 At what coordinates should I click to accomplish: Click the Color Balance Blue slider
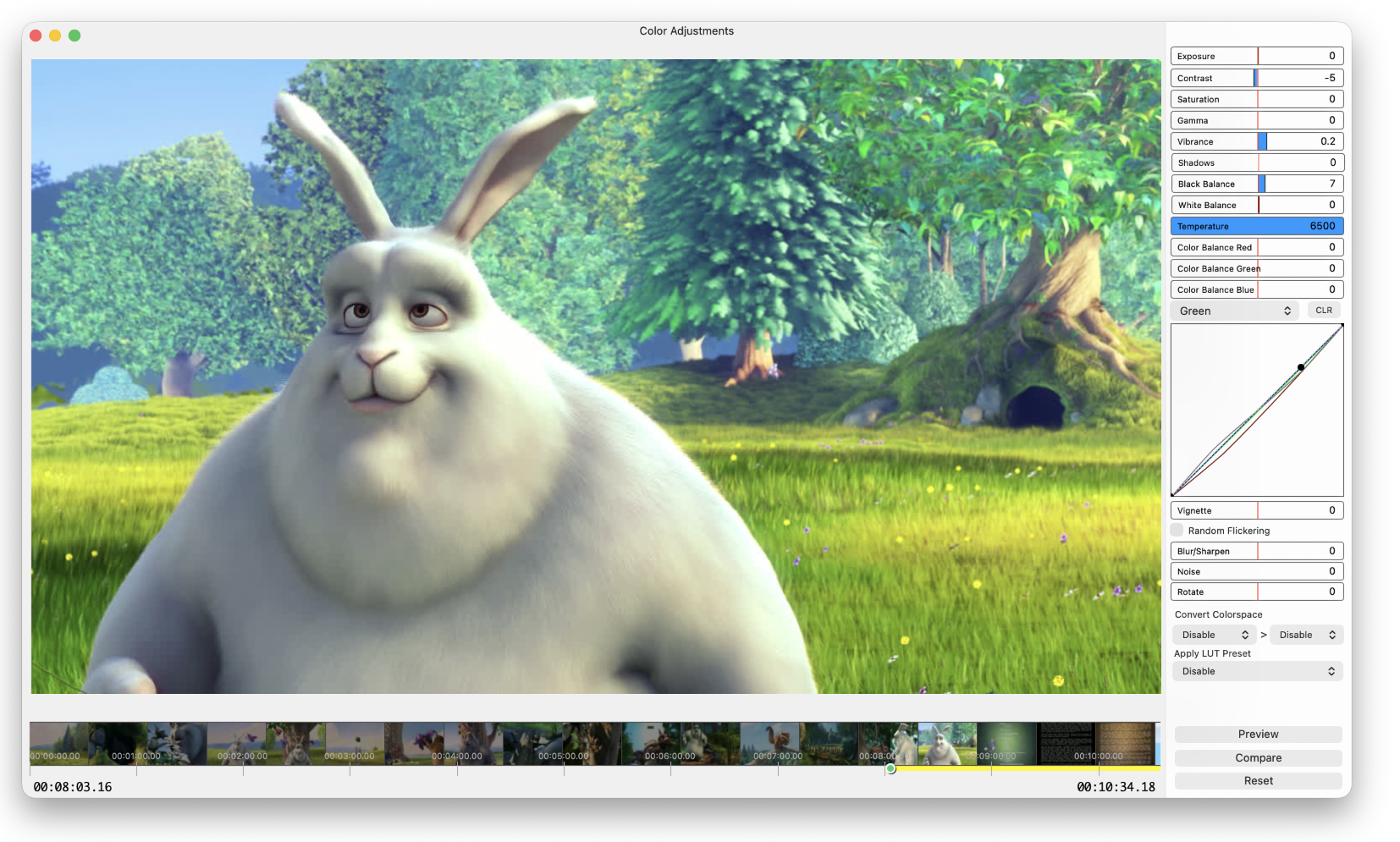pyautogui.click(x=1257, y=289)
